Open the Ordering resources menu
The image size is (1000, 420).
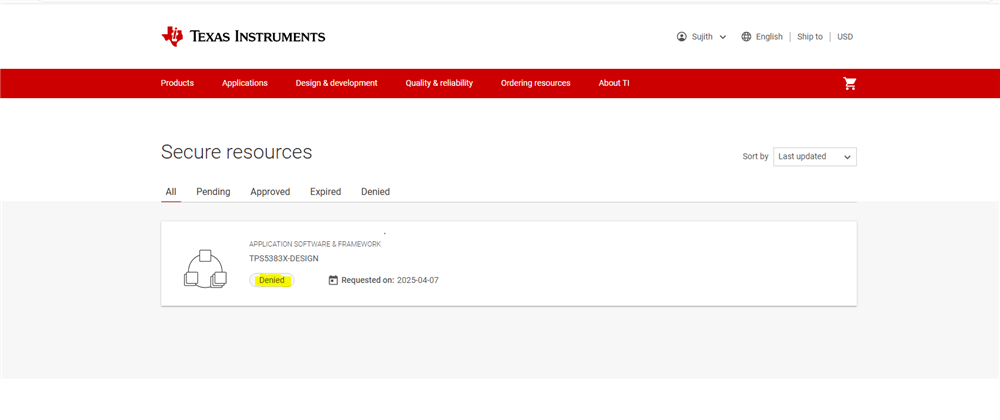point(535,83)
